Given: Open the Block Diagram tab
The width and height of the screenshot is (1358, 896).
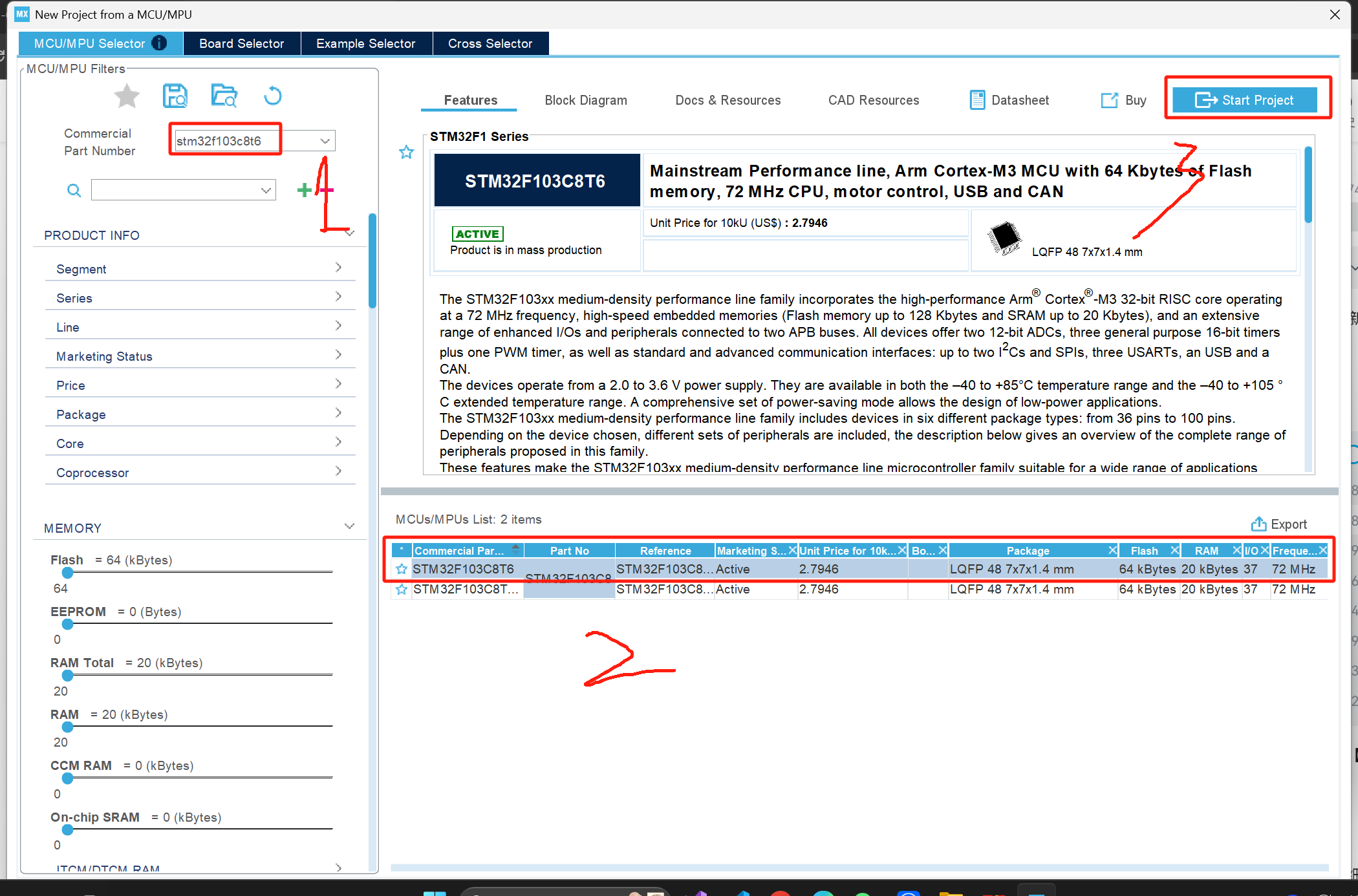Looking at the screenshot, I should (585, 100).
